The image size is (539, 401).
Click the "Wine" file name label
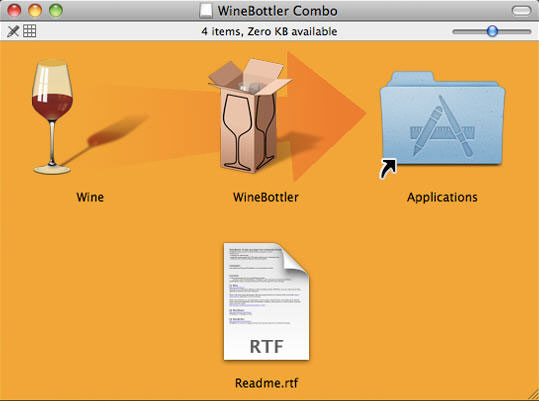tap(90, 197)
